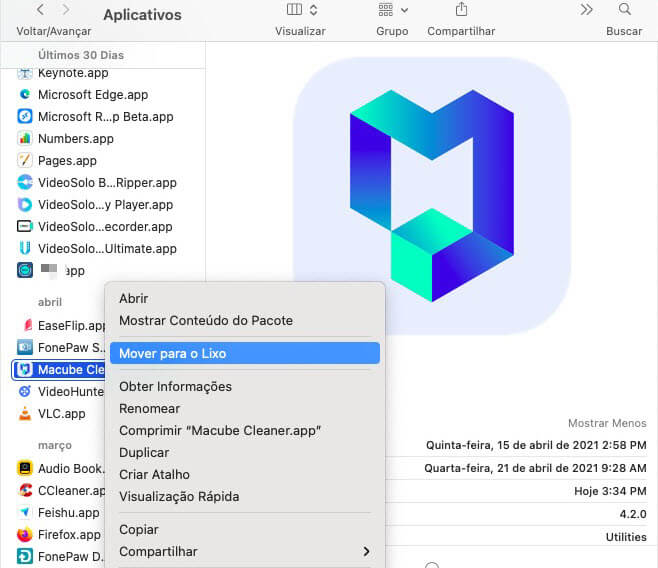
Task: Click the Macube Cleaner large preview icon
Action: 432,196
